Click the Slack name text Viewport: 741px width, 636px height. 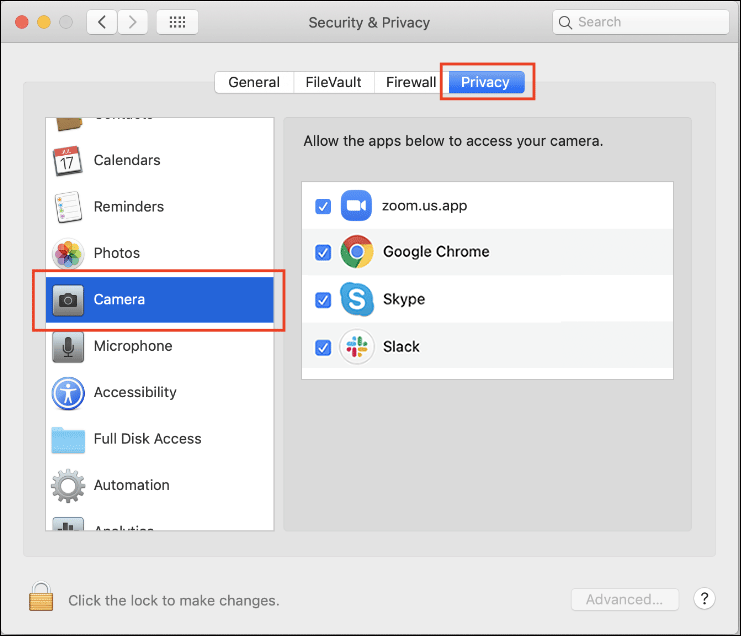coord(401,347)
